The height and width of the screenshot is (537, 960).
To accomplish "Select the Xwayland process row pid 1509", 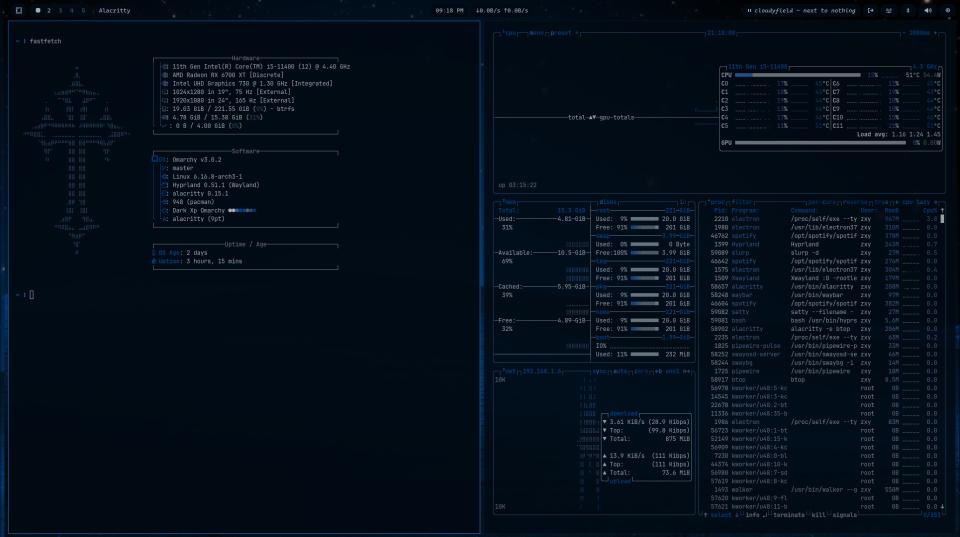I will tap(823, 278).
